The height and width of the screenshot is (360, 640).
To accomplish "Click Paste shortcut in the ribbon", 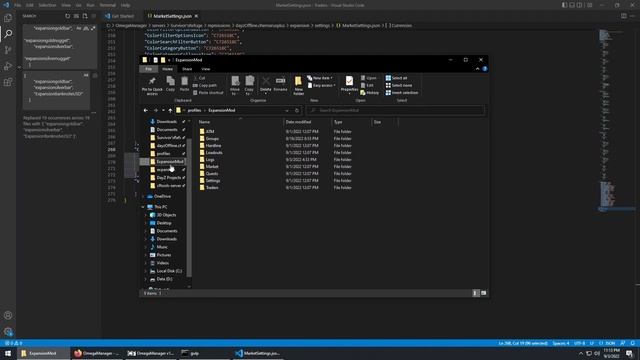I will click(x=208, y=93).
